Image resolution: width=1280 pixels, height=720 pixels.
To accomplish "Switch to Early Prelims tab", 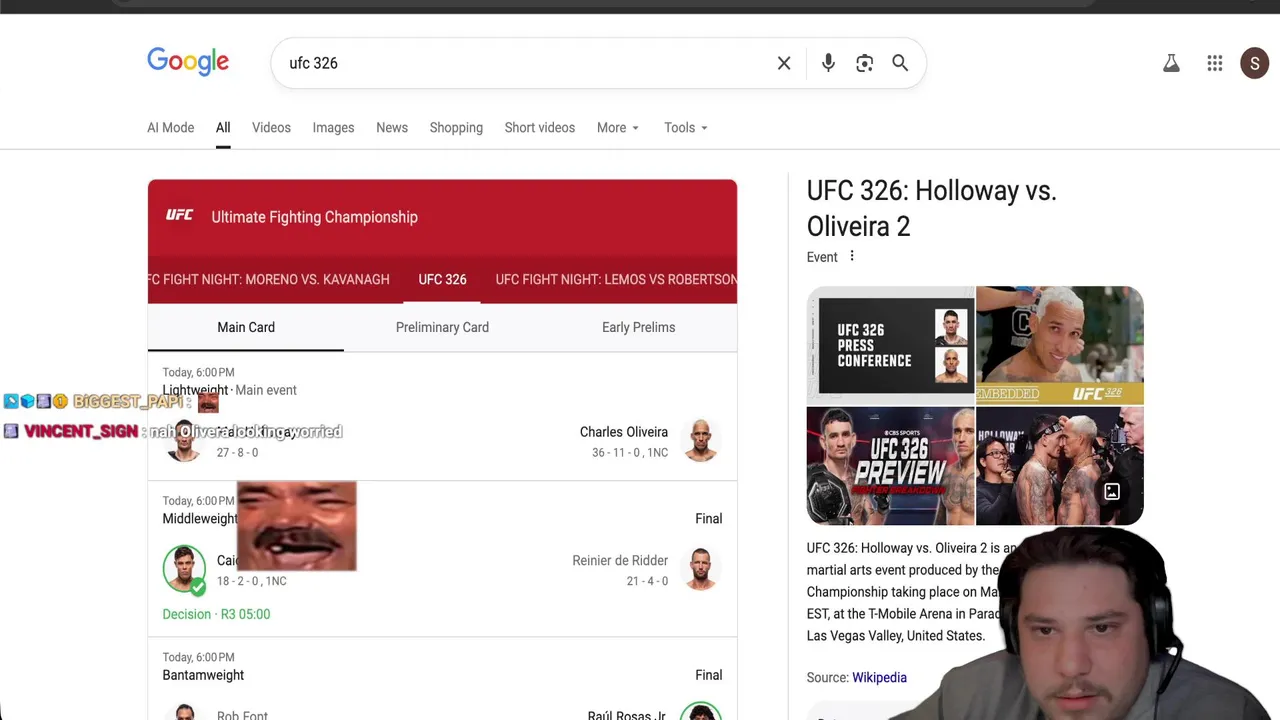I will (638, 327).
